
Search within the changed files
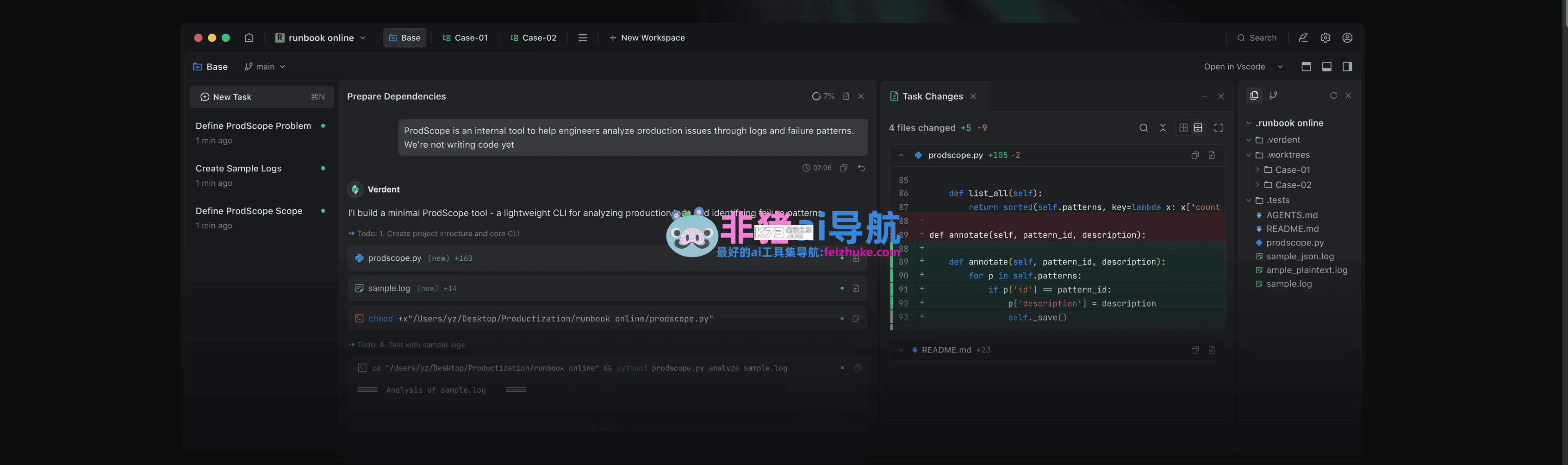(x=1144, y=128)
